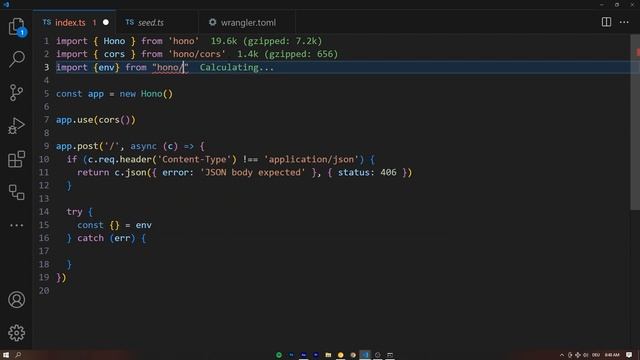Click the 'try' keyword on line 14
This screenshot has height=360, width=640.
click(x=74, y=212)
